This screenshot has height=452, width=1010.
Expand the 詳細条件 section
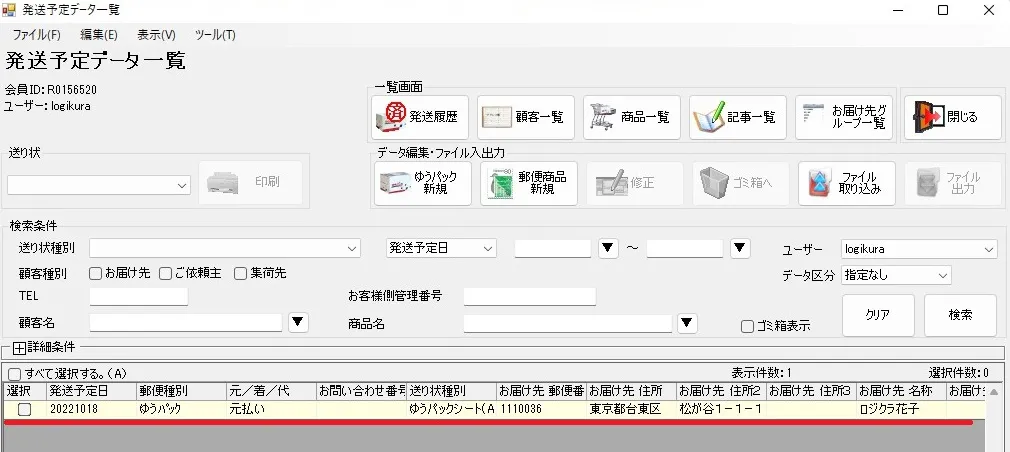(x=19, y=348)
